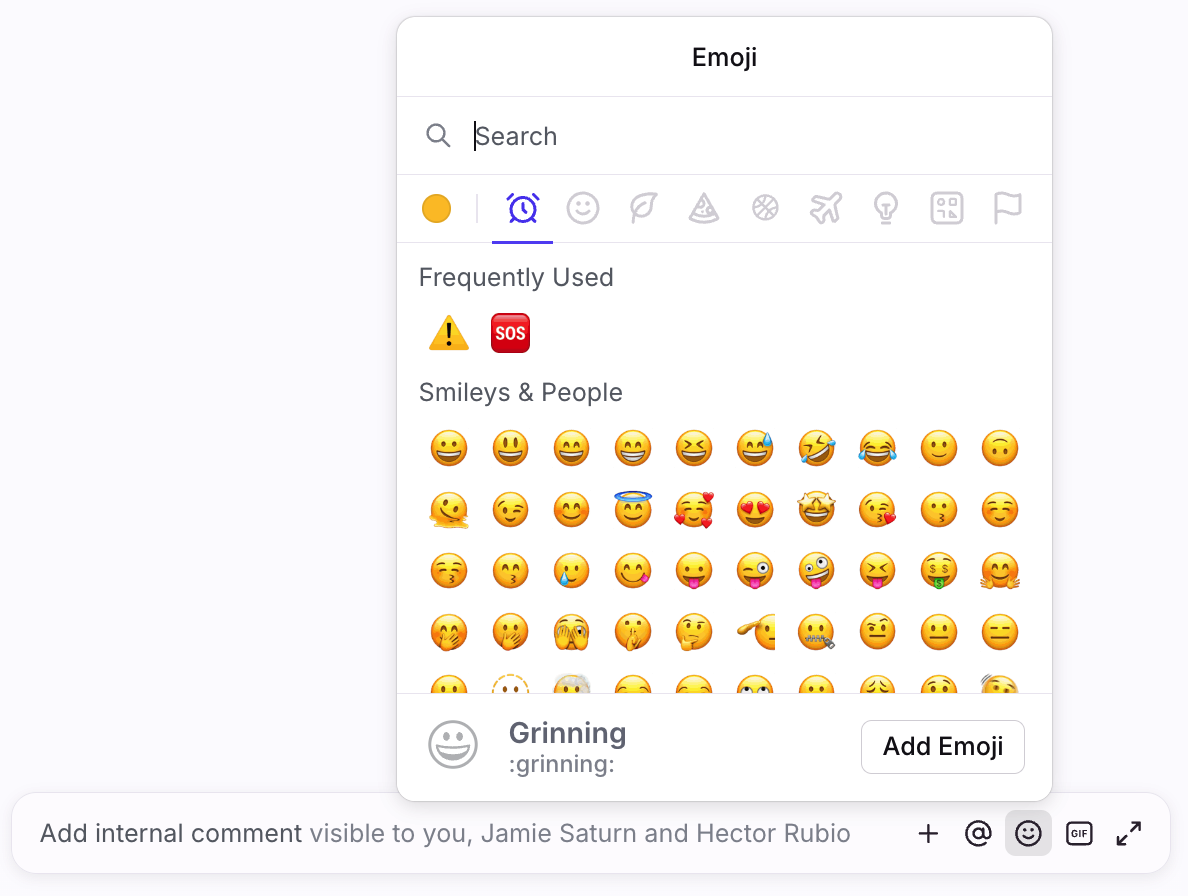Expand the comment editor to full size

click(x=1129, y=833)
